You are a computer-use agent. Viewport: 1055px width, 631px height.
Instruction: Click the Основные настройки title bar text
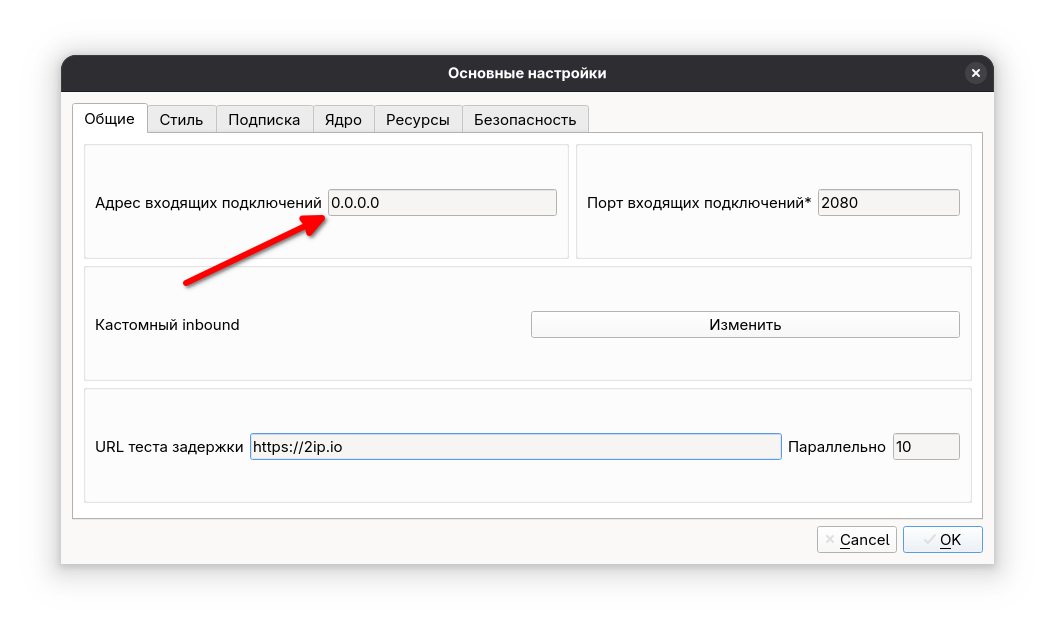[527, 73]
